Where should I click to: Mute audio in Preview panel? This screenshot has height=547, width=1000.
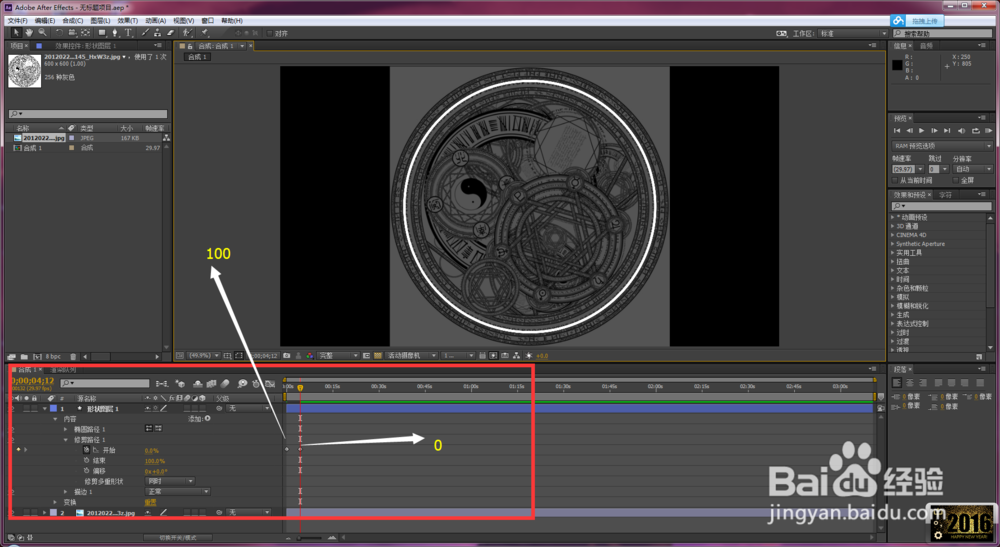(x=962, y=131)
